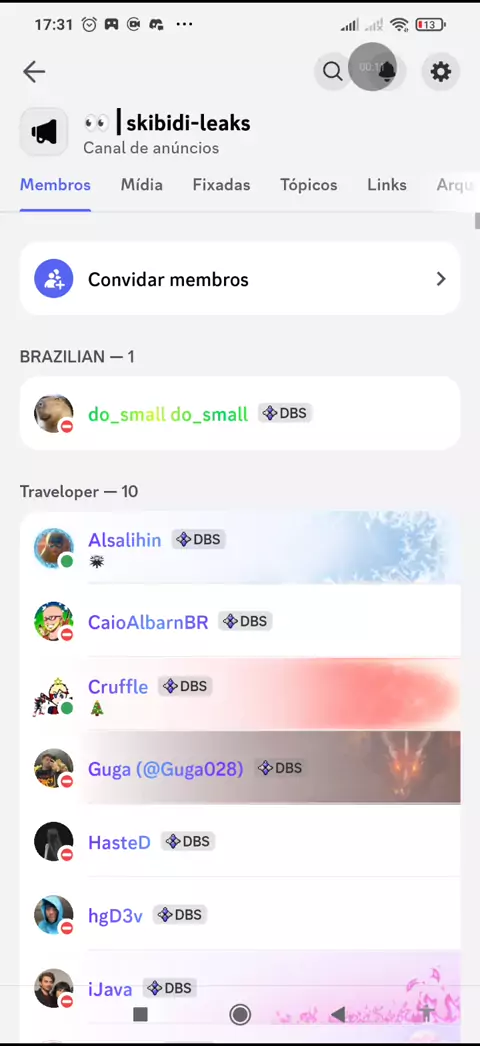Screen dimensions: 480x1046
Task: Tap Android home circle button
Action: coord(240,1014)
